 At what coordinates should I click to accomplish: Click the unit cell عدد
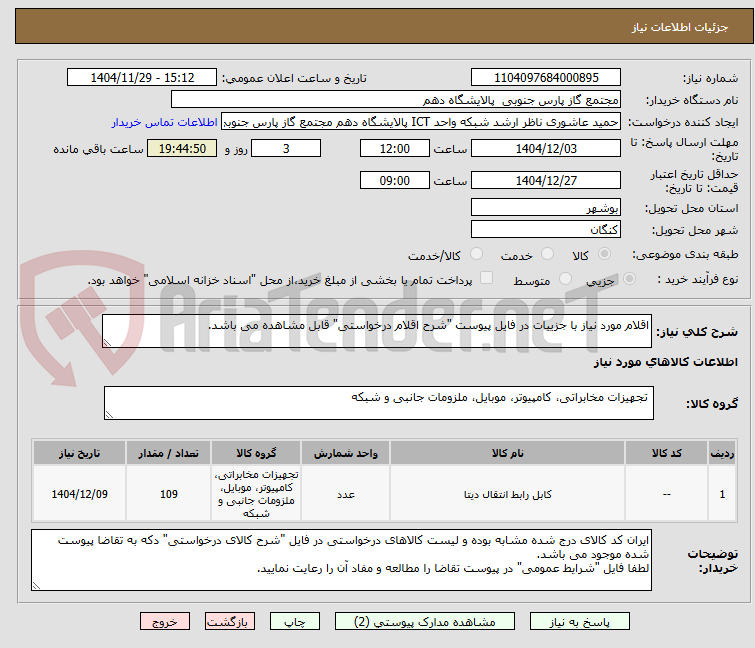point(345,494)
